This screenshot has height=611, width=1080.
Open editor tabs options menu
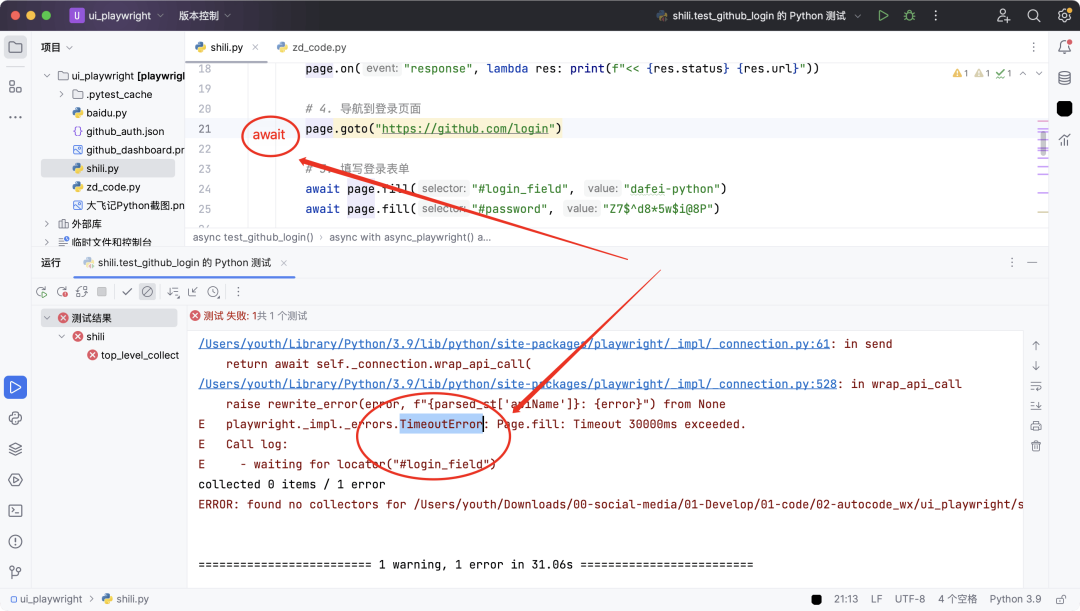click(1033, 47)
